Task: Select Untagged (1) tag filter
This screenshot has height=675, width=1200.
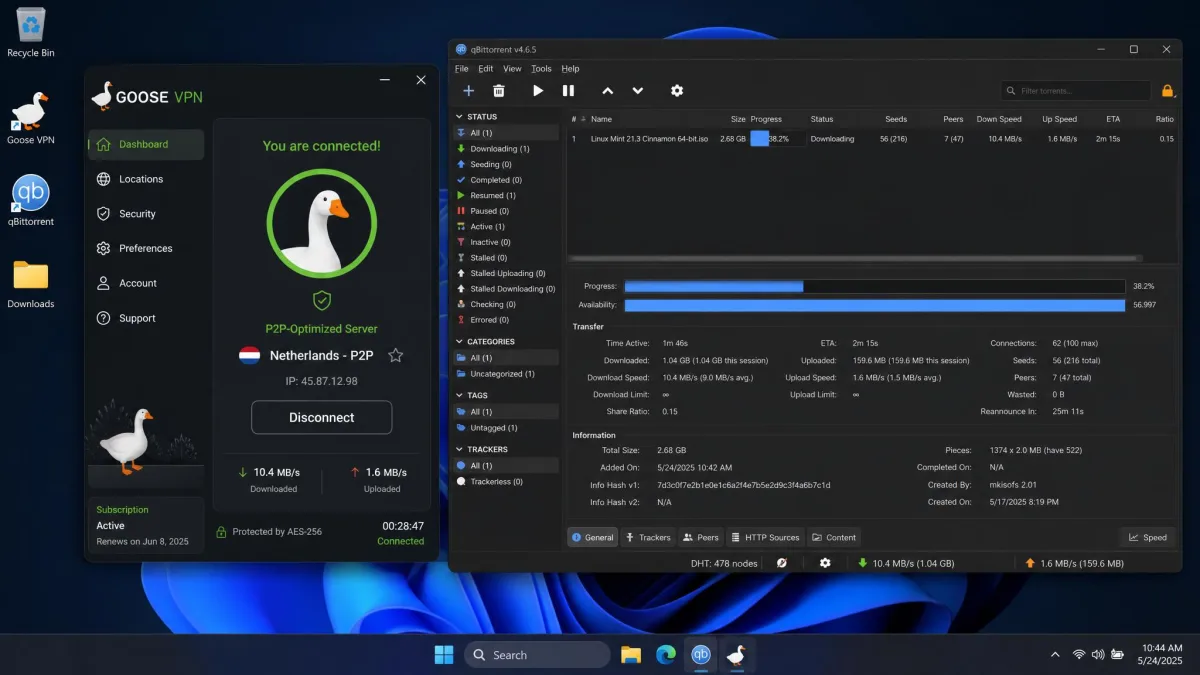Action: (x=506, y=428)
